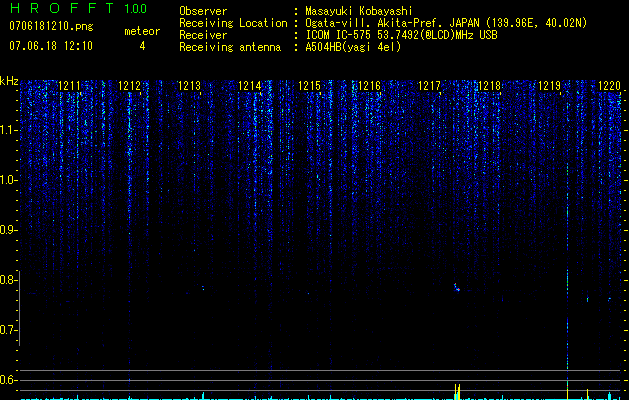629x400 pixels.
Task: Click the kHz axis unit label
Action: point(9,81)
